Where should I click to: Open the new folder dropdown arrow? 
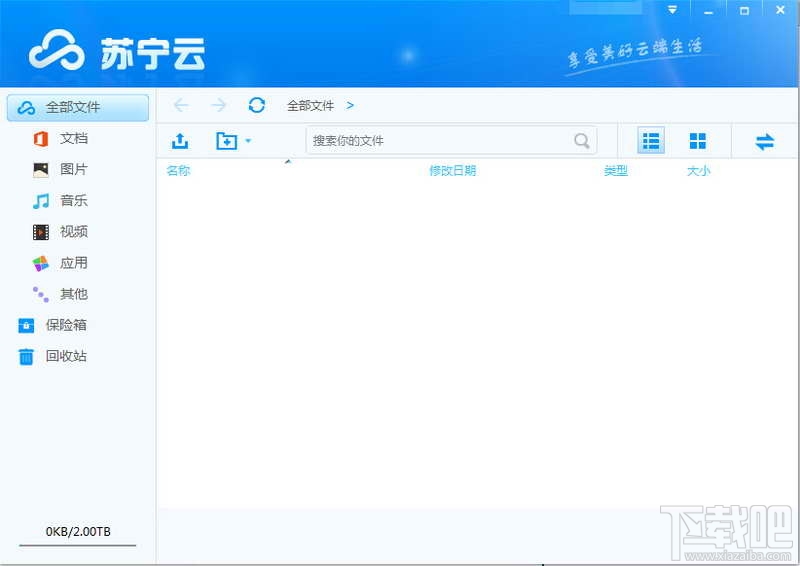click(x=248, y=140)
